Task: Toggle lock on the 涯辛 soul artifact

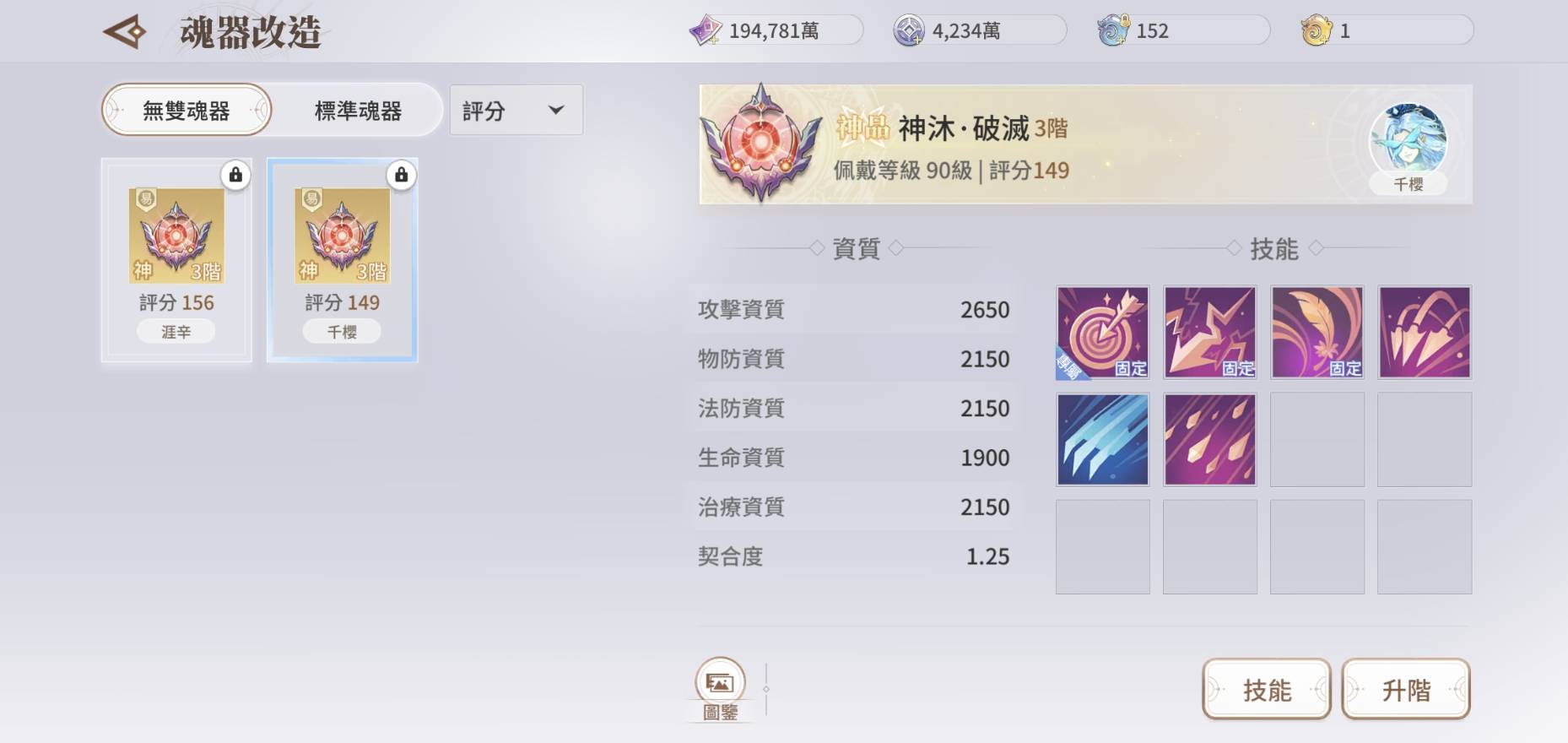Action: click(235, 175)
